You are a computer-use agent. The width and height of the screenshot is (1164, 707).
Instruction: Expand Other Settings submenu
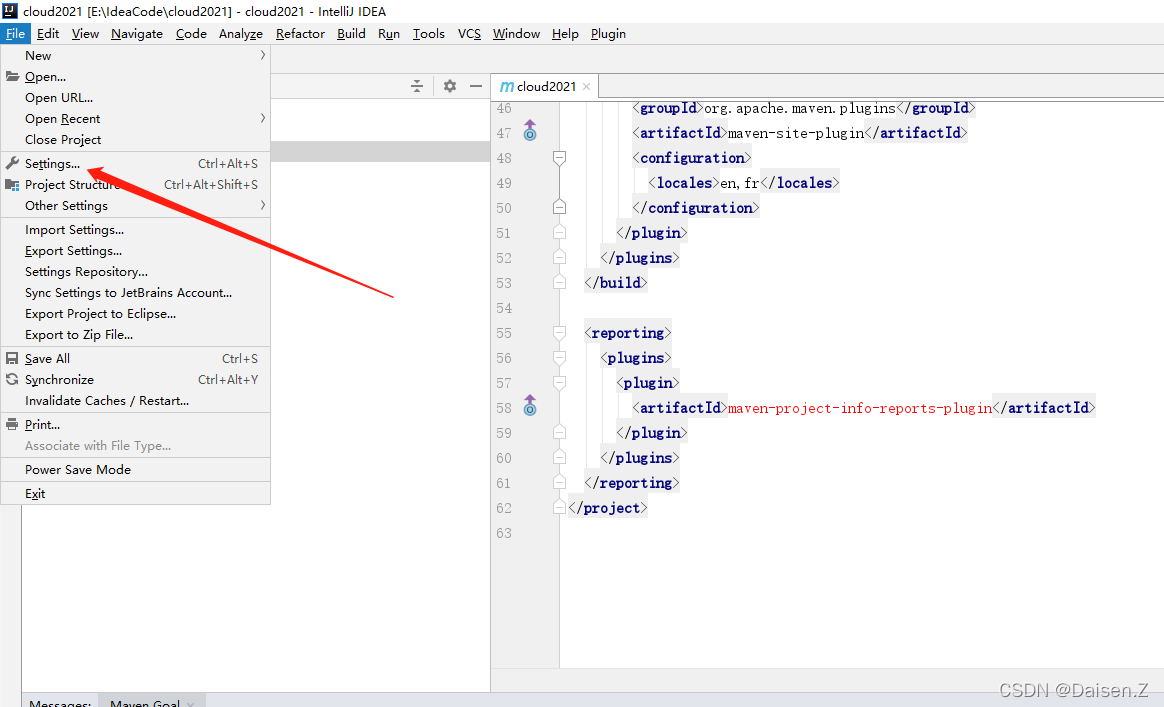coord(135,206)
